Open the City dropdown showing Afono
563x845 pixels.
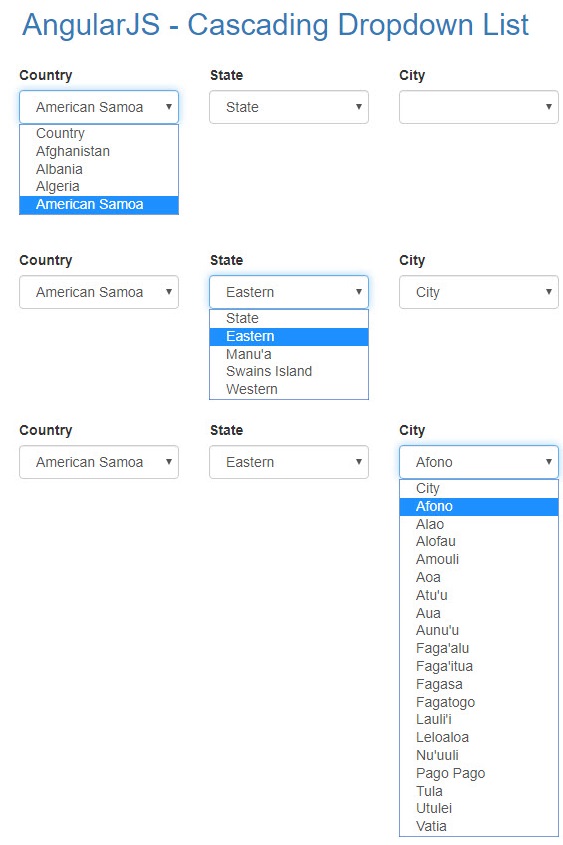478,462
